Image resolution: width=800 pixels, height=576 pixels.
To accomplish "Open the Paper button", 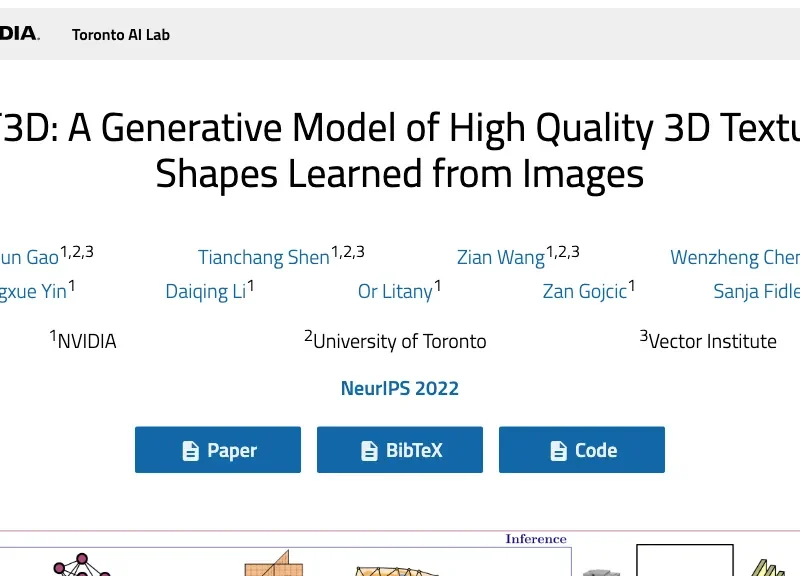I will (218, 450).
